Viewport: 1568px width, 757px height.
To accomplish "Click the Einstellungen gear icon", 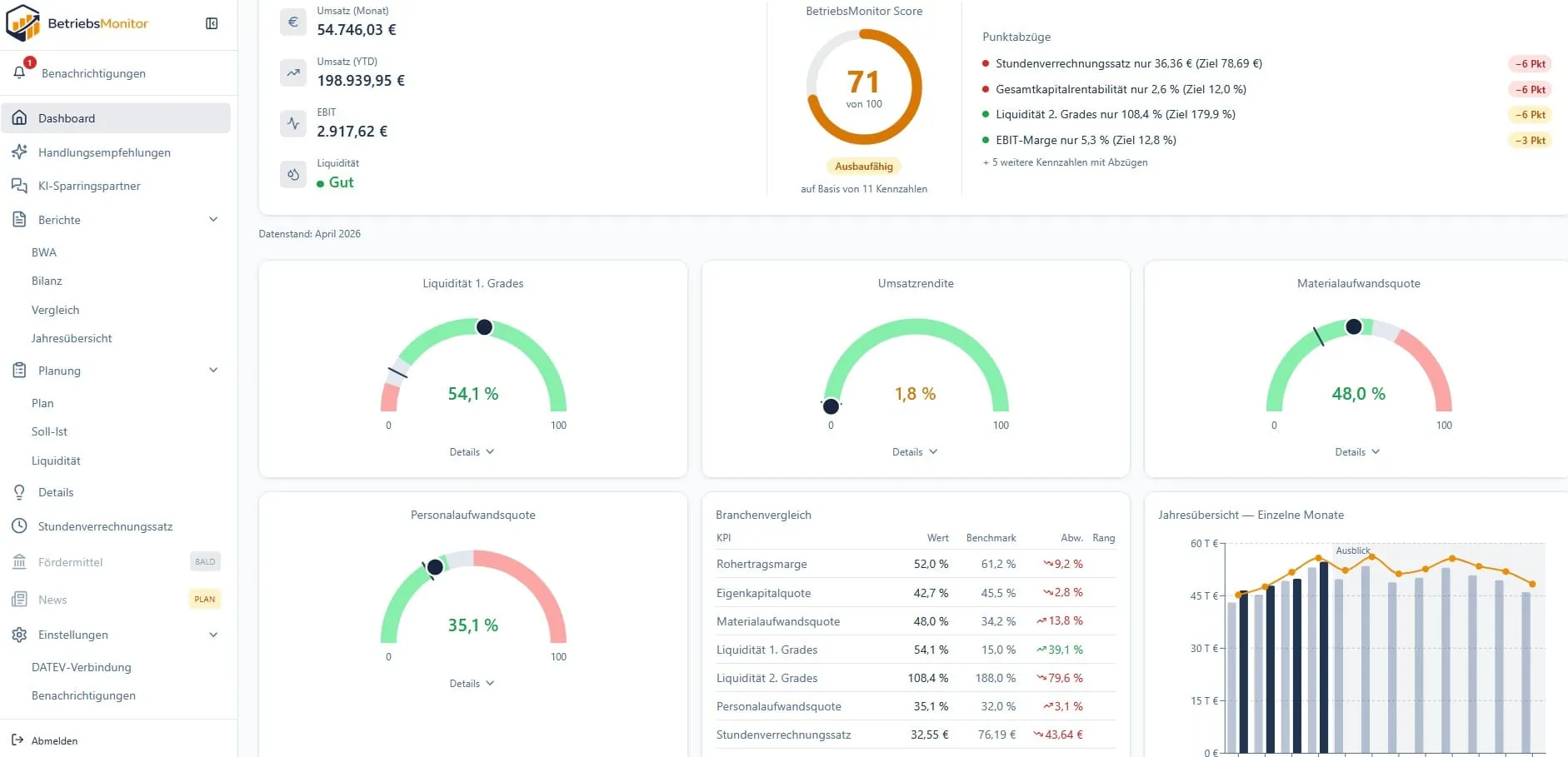I will (19, 635).
